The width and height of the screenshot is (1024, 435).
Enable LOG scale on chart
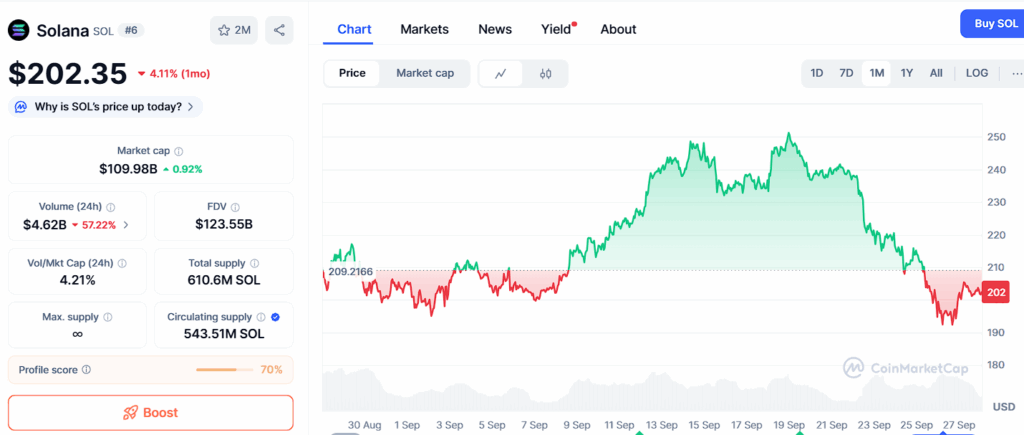(977, 73)
